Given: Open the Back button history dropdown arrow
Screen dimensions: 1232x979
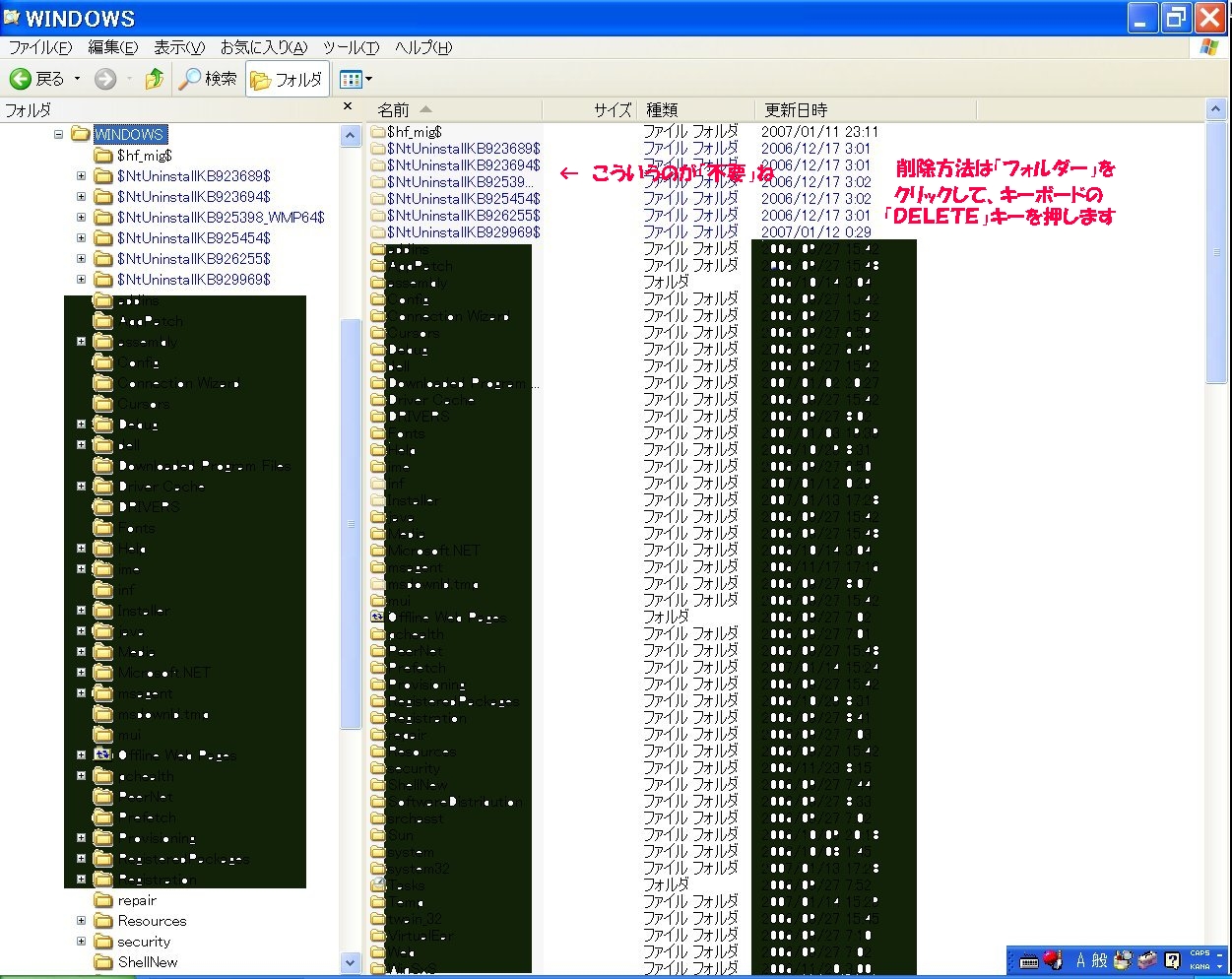Looking at the screenshot, I should coord(77,79).
